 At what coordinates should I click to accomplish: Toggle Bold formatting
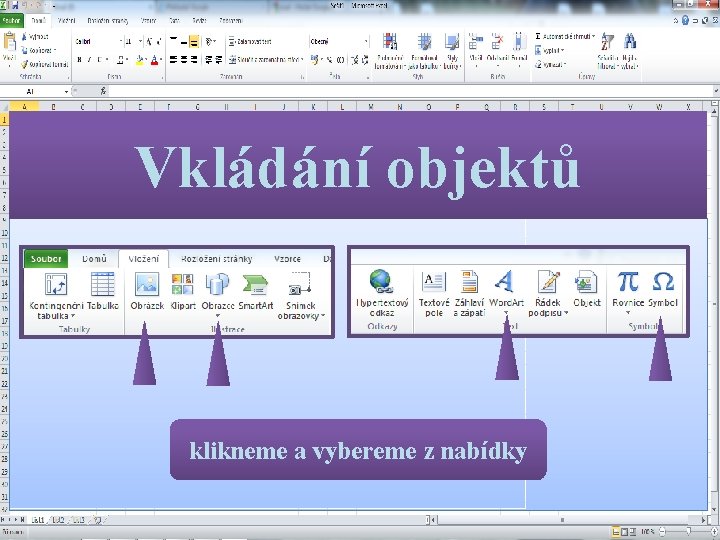79,60
